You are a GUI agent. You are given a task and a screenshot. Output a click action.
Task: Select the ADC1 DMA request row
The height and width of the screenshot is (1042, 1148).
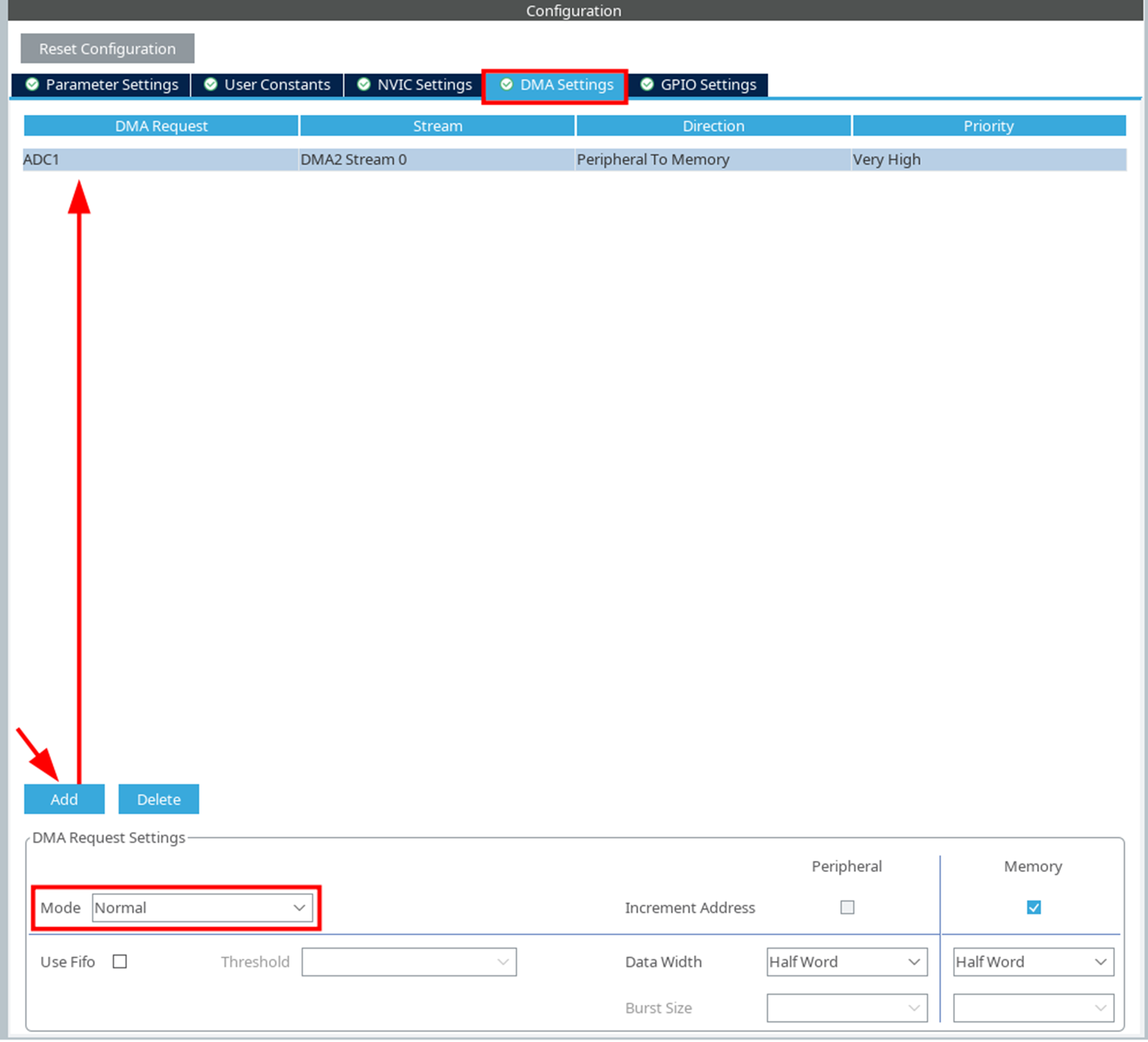pyautogui.click(x=161, y=160)
